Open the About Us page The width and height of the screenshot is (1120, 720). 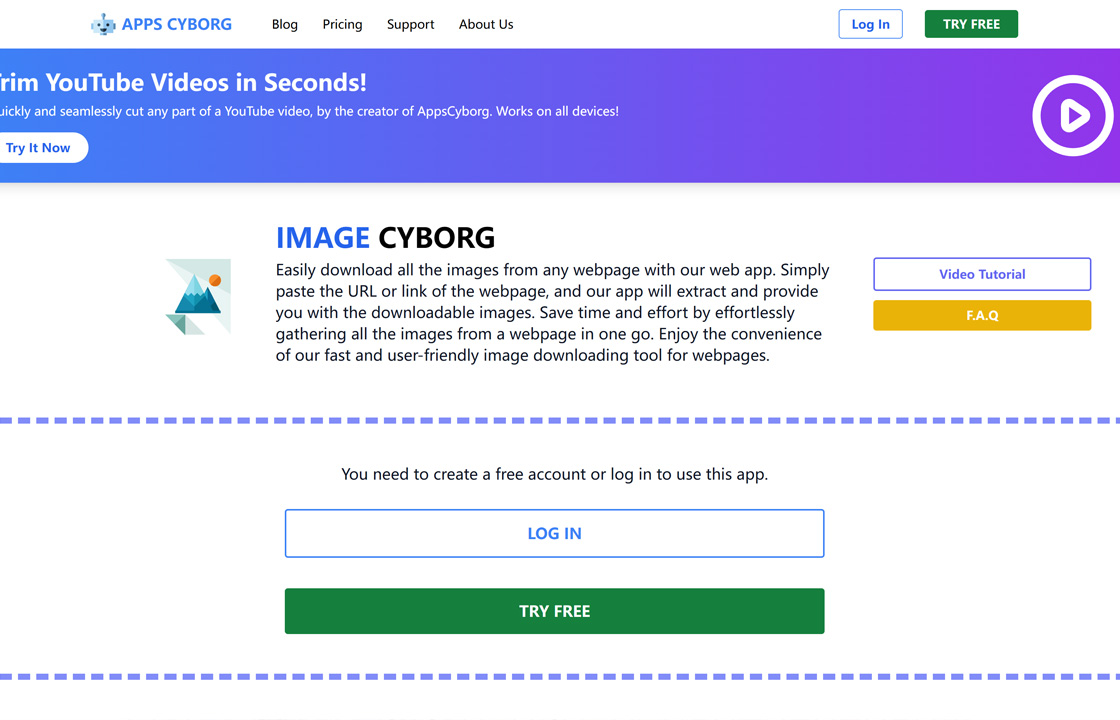click(486, 24)
